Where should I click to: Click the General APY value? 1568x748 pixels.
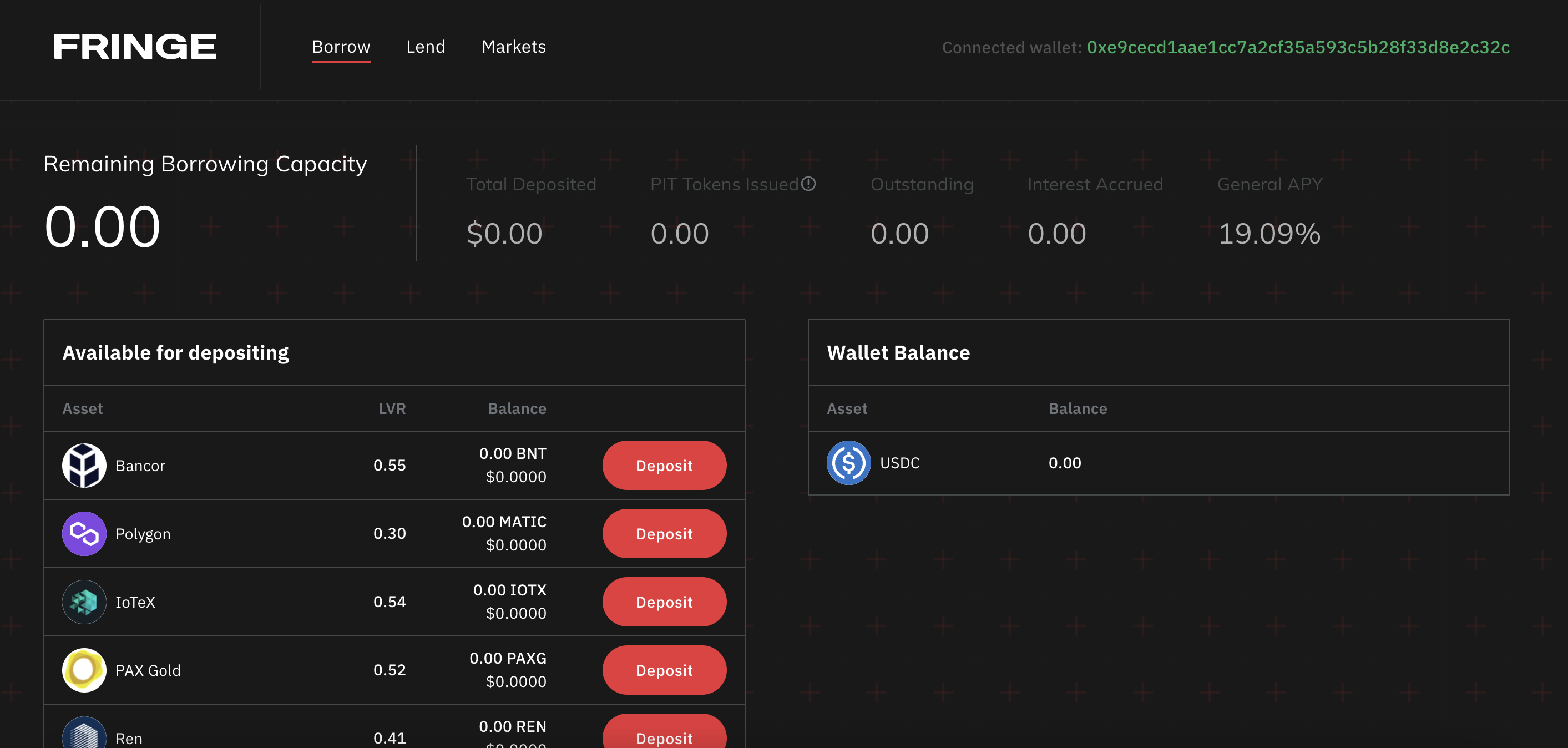point(1268,234)
